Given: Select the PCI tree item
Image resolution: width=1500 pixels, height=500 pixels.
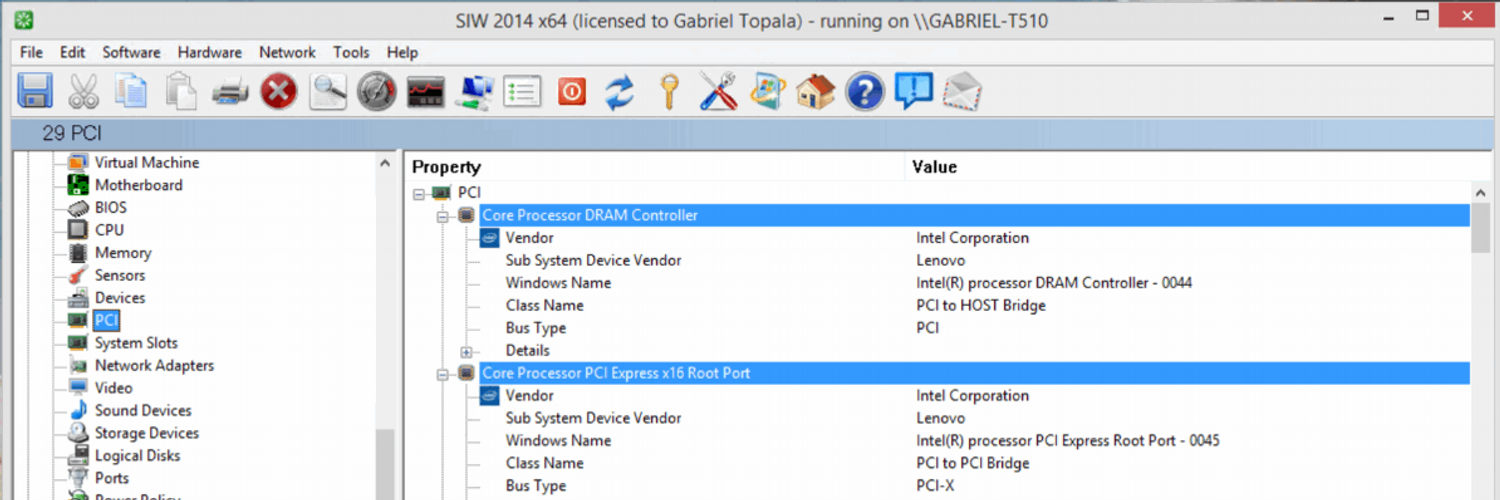Looking at the screenshot, I should [x=106, y=321].
